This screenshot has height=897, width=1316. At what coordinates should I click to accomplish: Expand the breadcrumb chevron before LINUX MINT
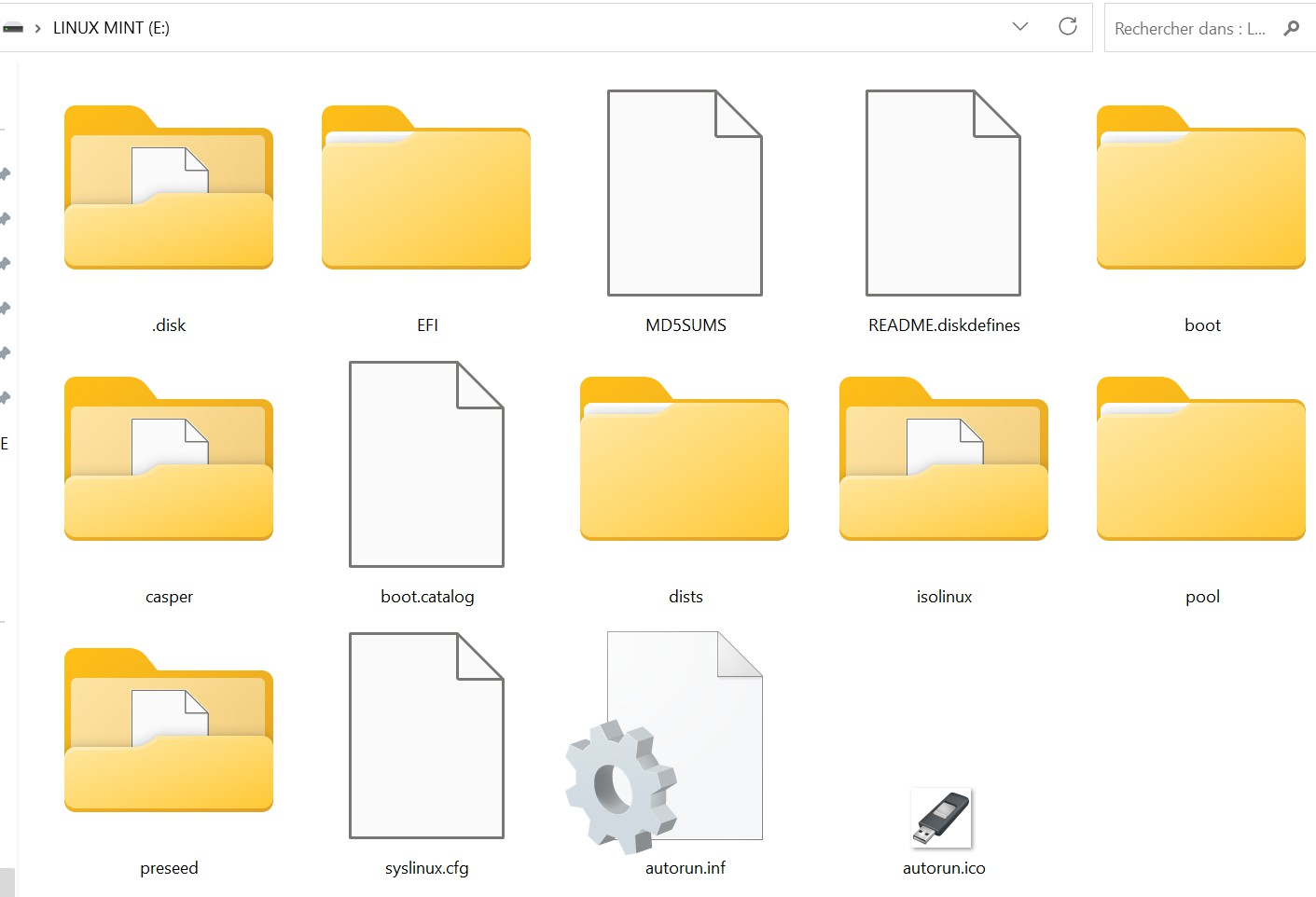tap(37, 28)
